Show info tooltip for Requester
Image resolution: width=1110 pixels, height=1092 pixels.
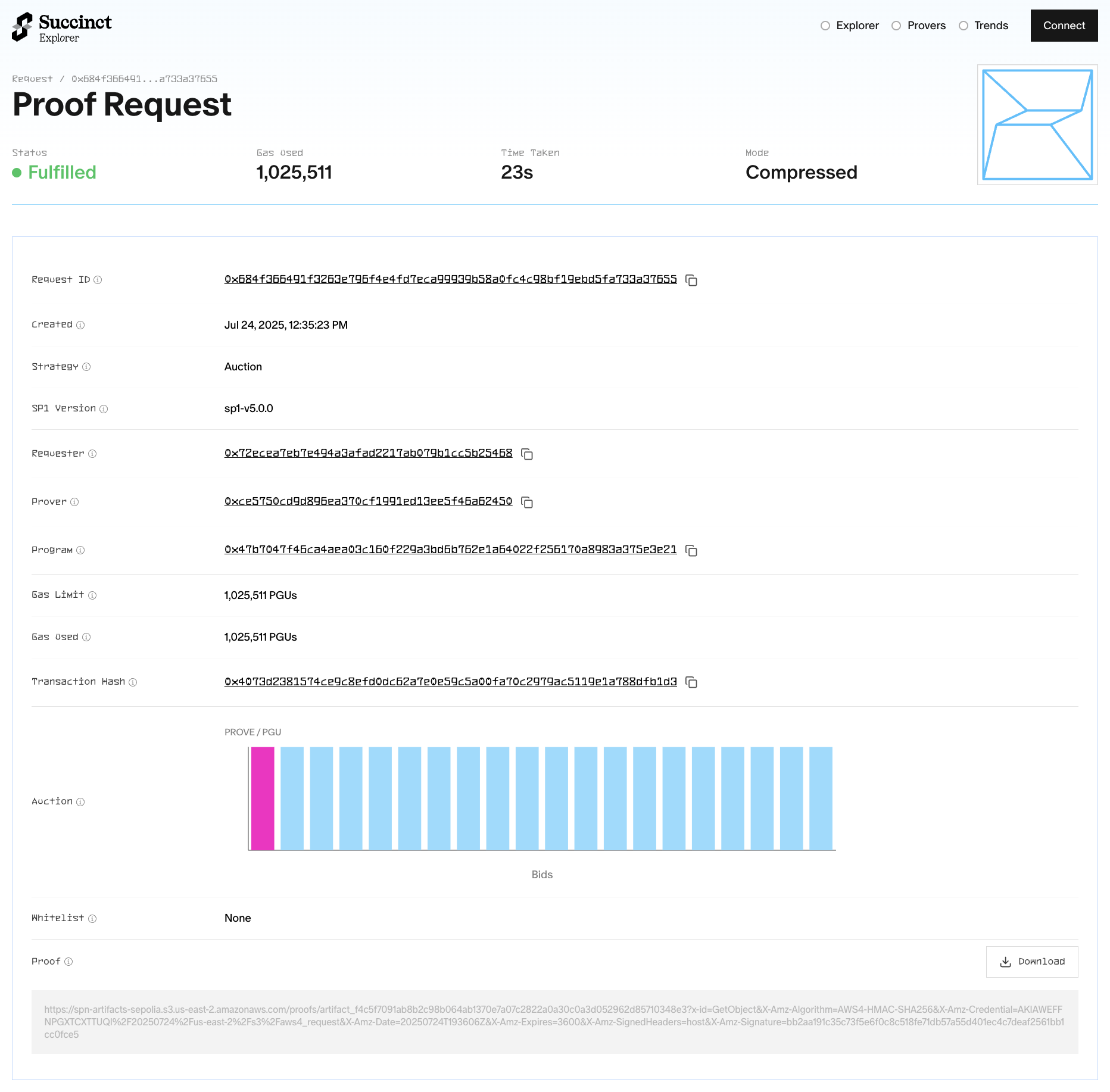click(92, 454)
